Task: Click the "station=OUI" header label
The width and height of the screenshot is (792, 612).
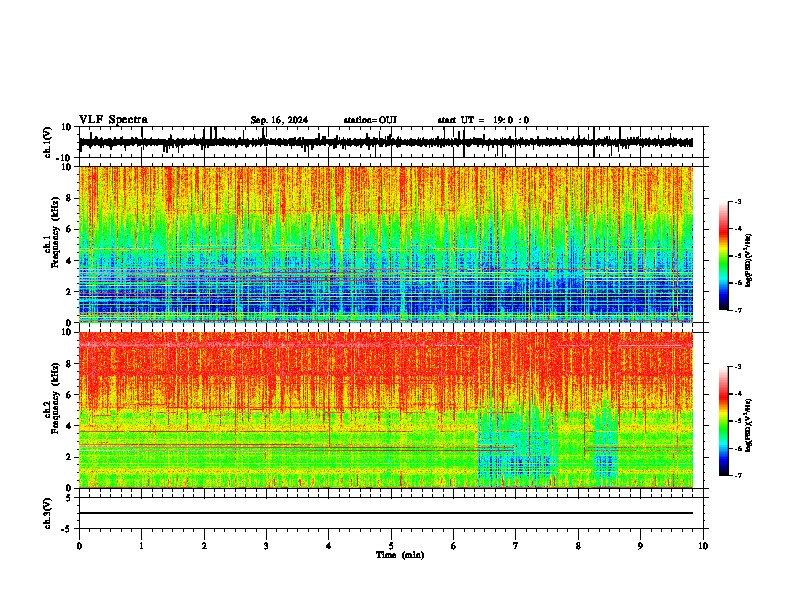Action: coord(370,120)
